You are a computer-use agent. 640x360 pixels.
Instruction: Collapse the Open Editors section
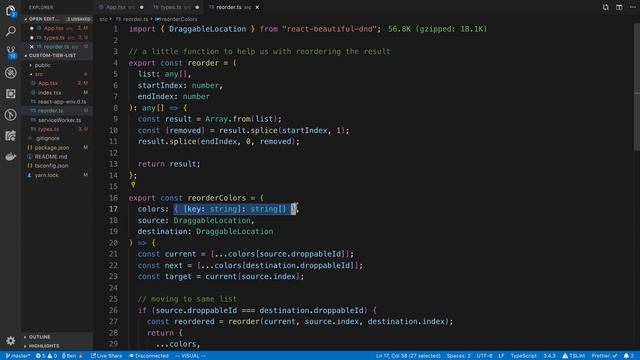coord(44,19)
